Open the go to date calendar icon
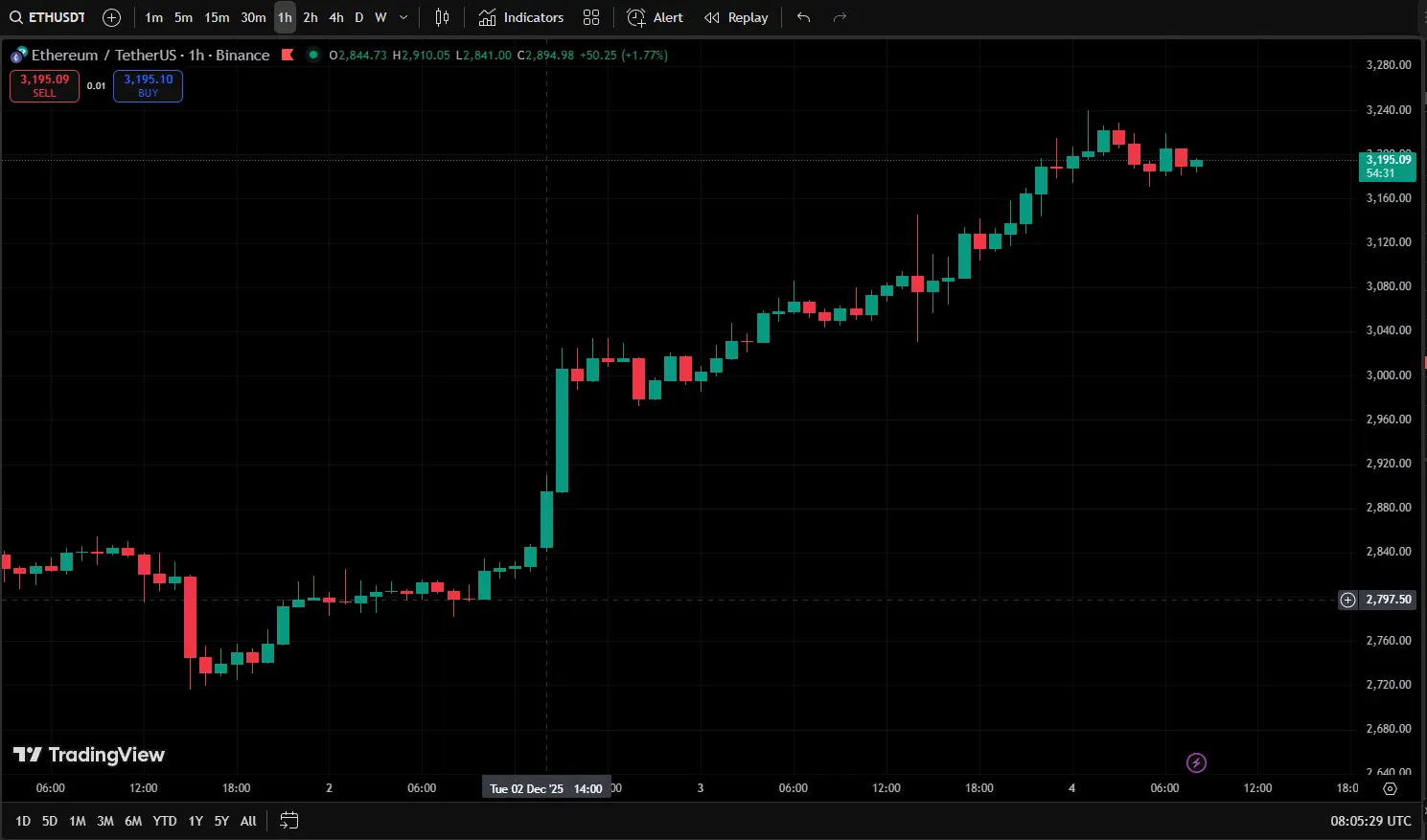This screenshot has height=840, width=1427. 288,821
